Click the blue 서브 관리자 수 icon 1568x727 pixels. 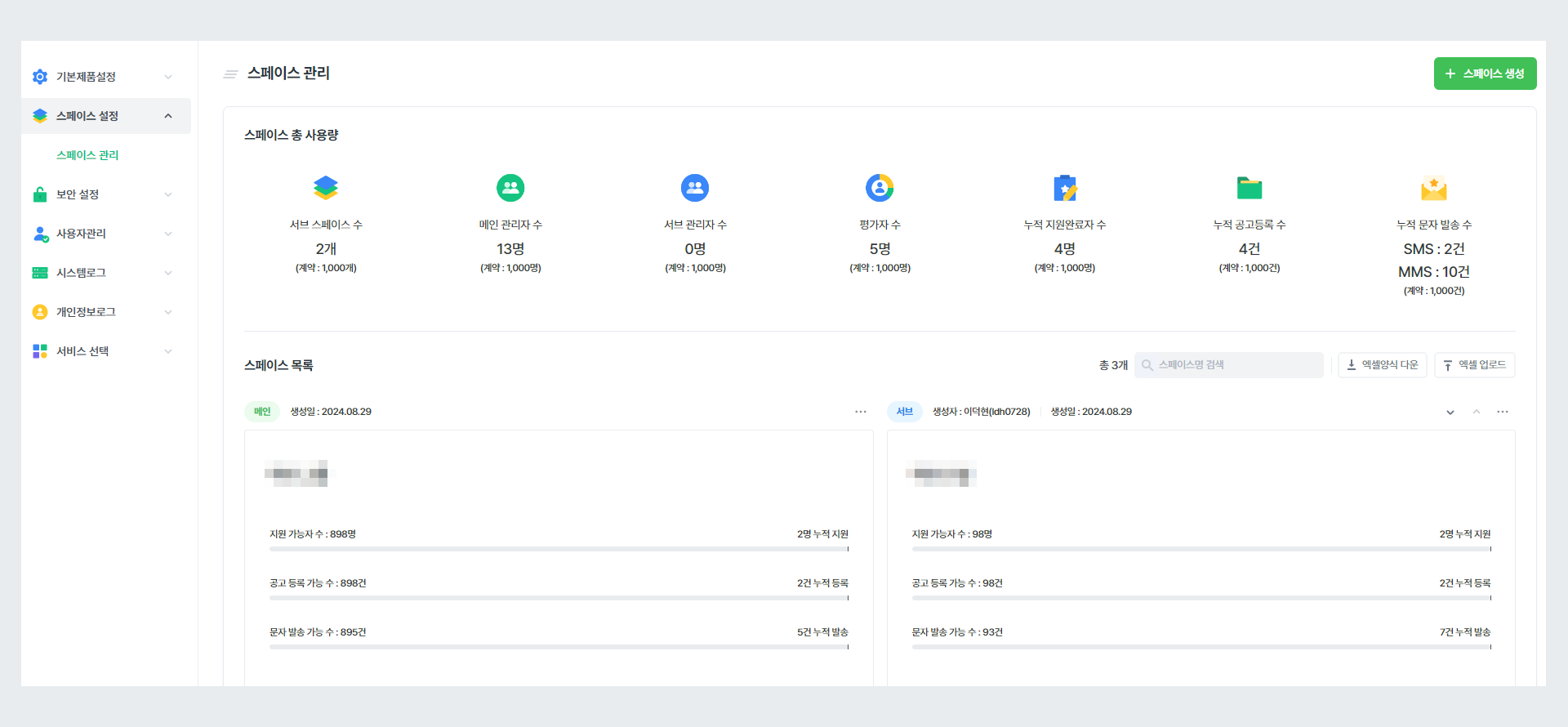(x=695, y=188)
